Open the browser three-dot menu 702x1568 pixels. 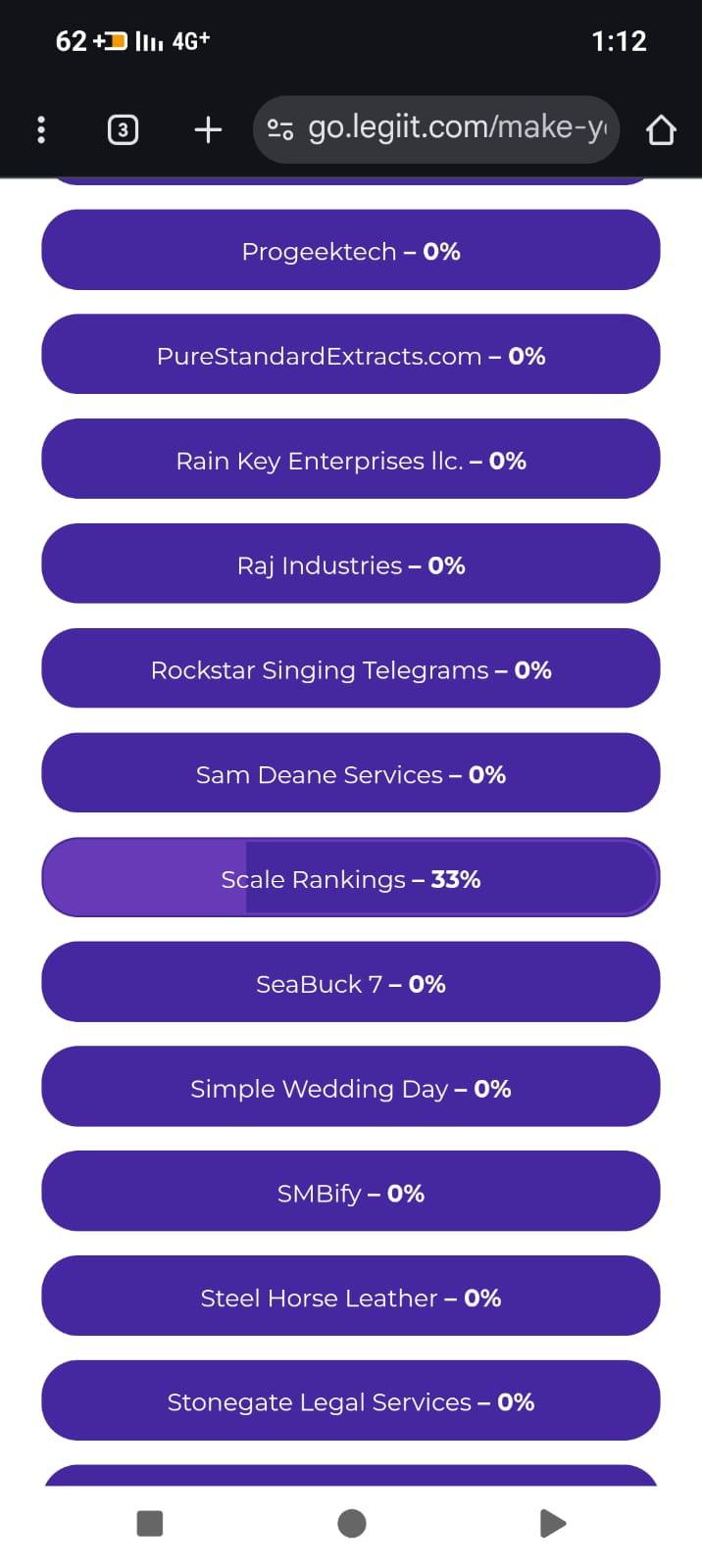click(x=40, y=129)
